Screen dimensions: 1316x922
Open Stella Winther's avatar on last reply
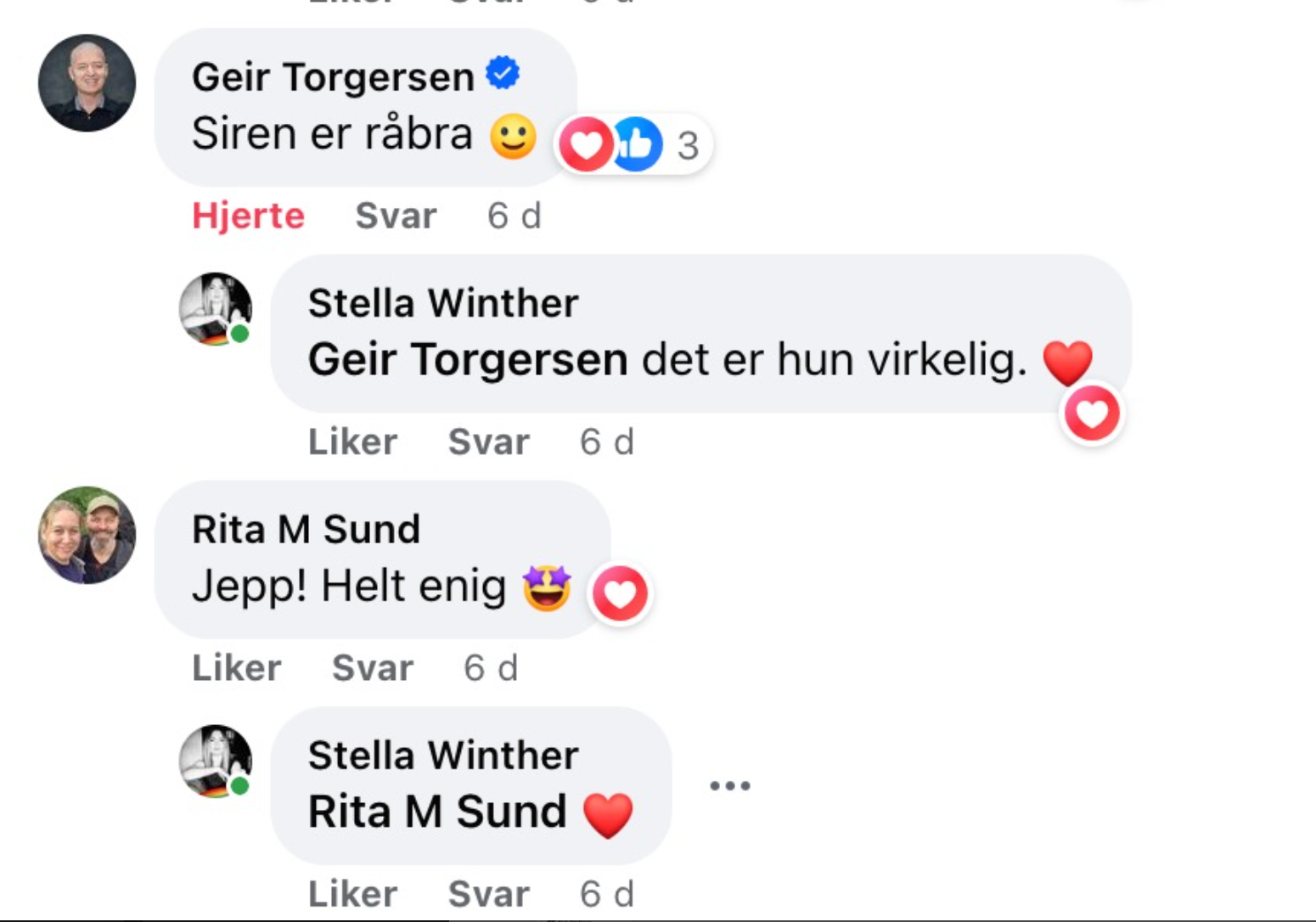(x=215, y=762)
